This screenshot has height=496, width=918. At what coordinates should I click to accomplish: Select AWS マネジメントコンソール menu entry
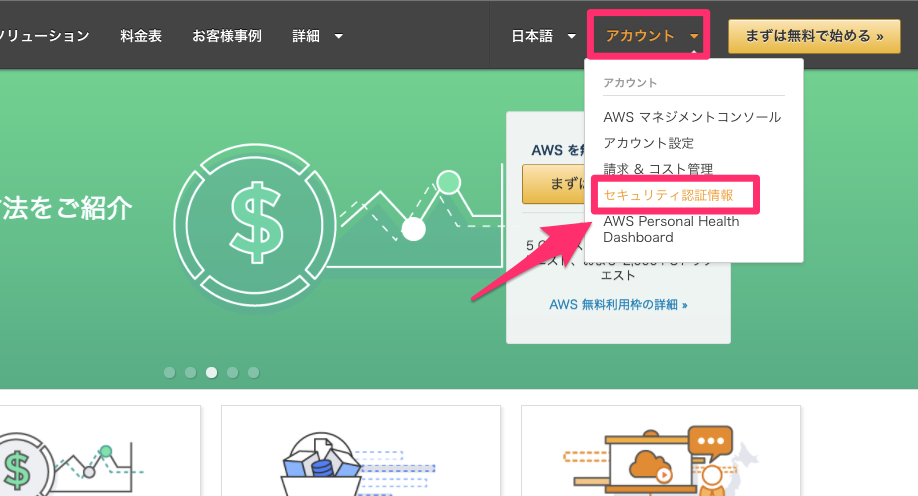coord(692,117)
